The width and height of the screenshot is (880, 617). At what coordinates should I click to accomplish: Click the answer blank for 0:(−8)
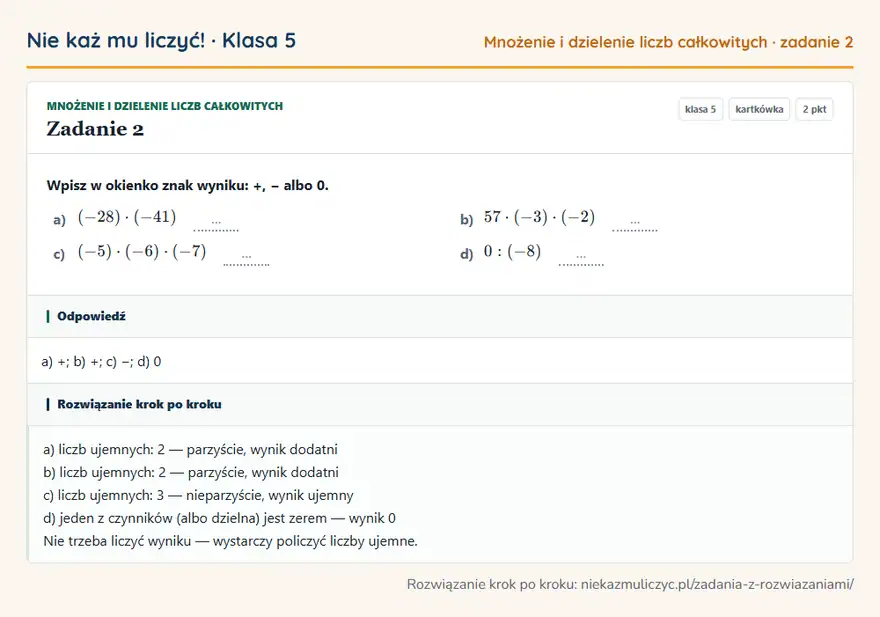581,258
